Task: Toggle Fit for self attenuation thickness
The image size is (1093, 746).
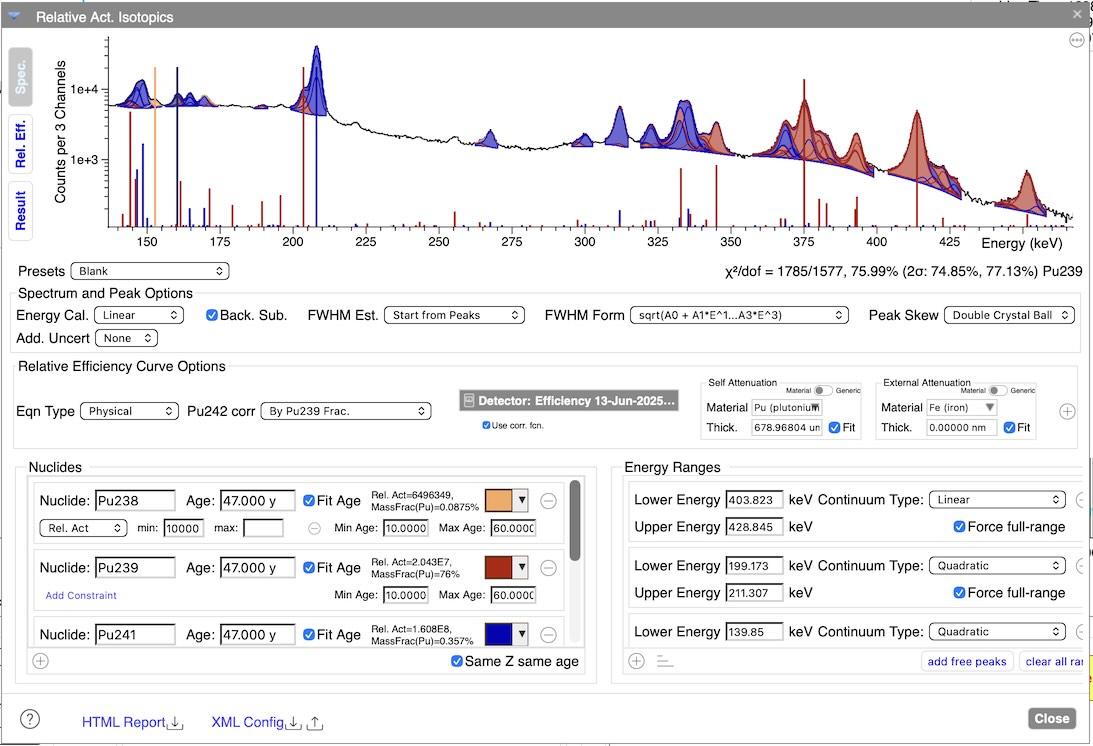Action: click(834, 427)
